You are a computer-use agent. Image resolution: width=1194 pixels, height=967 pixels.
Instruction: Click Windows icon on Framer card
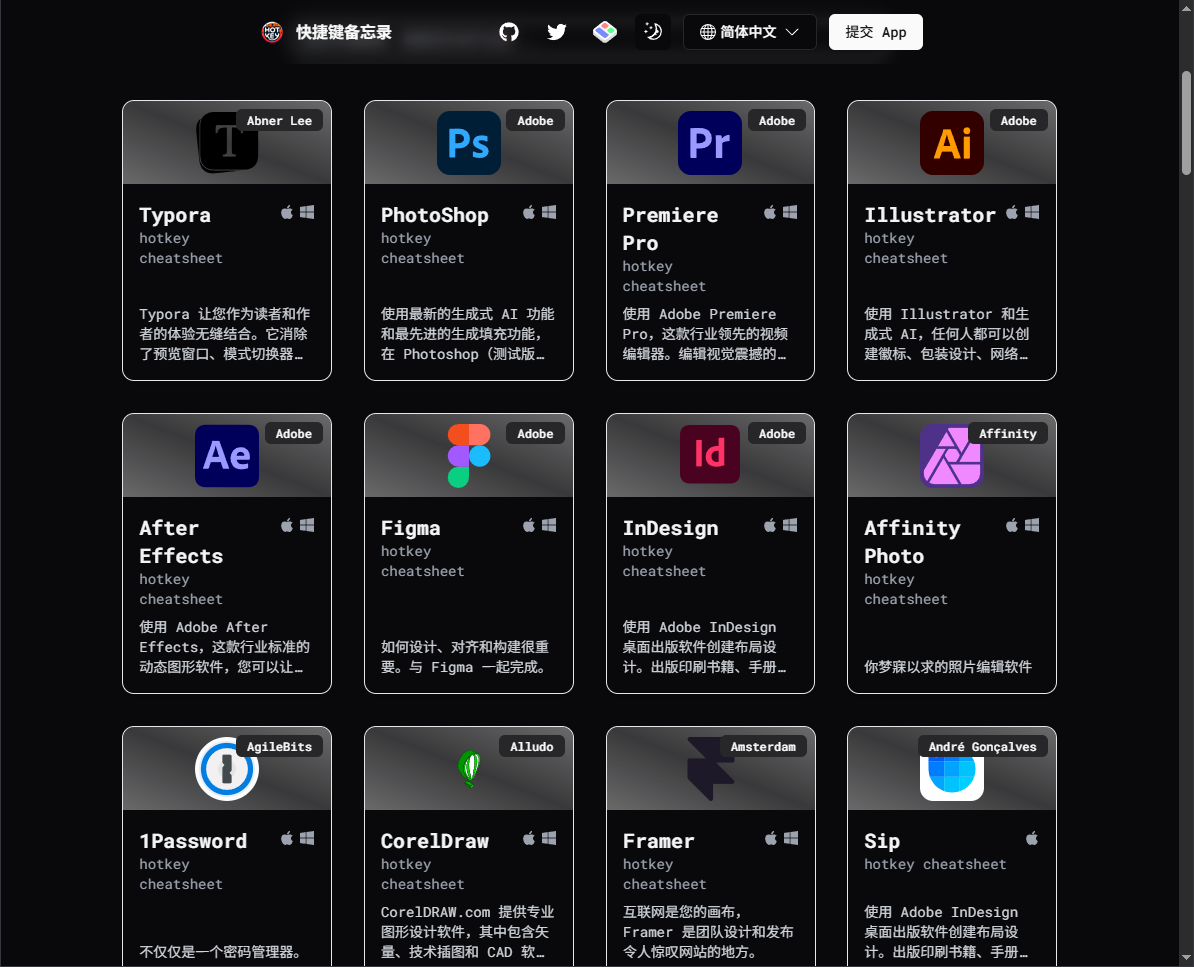coord(790,838)
